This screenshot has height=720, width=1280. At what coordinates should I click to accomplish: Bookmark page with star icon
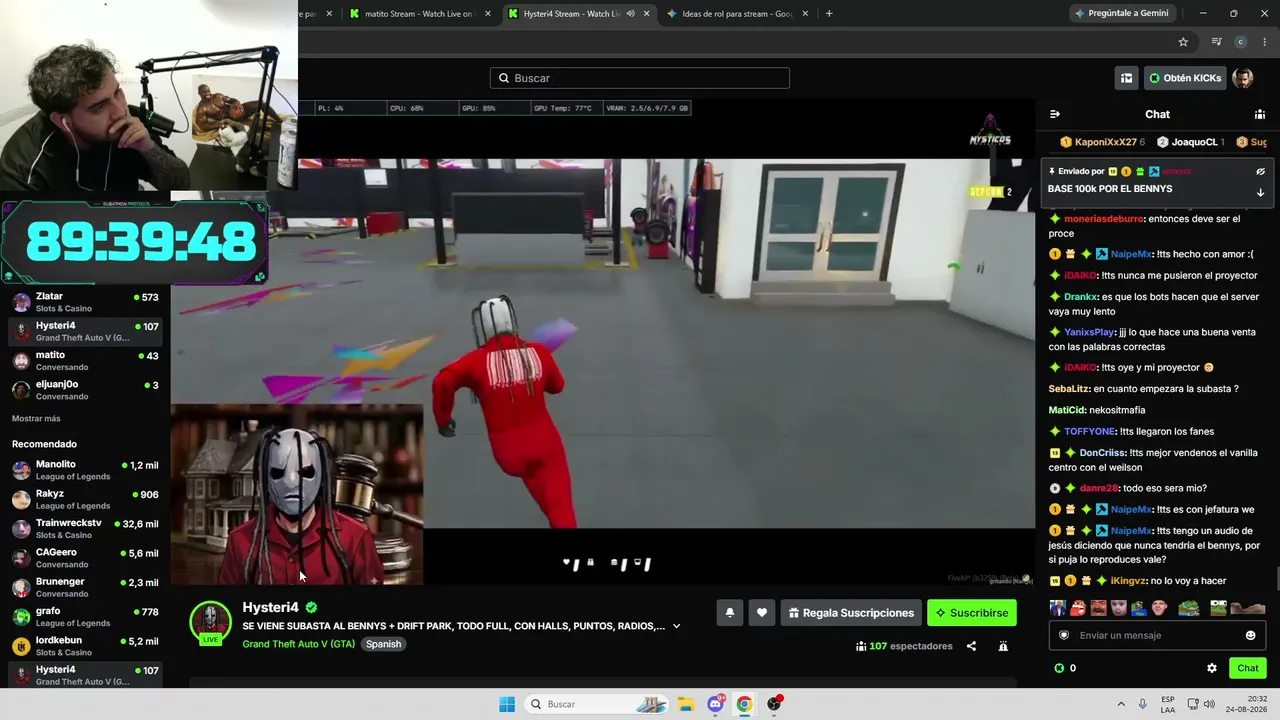pyautogui.click(x=1183, y=42)
